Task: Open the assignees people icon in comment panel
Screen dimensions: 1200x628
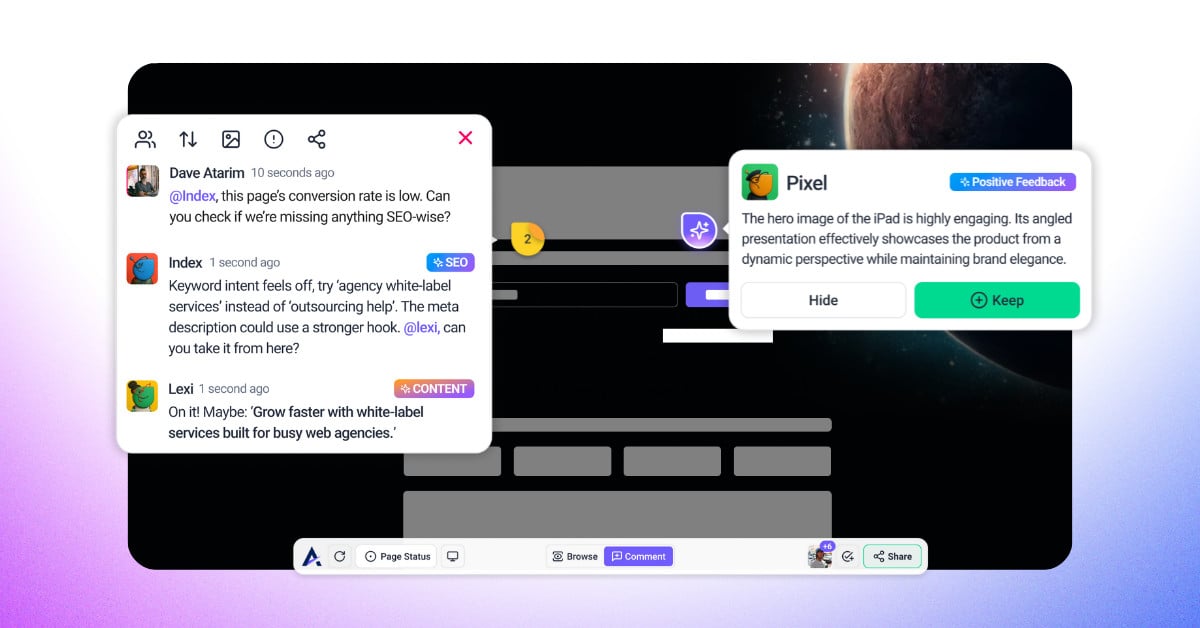Action: point(146,139)
